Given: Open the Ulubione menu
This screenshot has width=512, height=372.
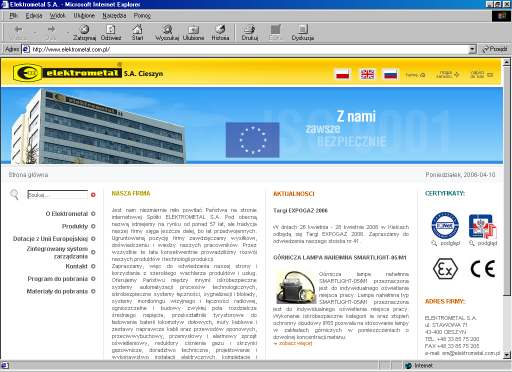Looking at the screenshot, I should click(x=84, y=16).
